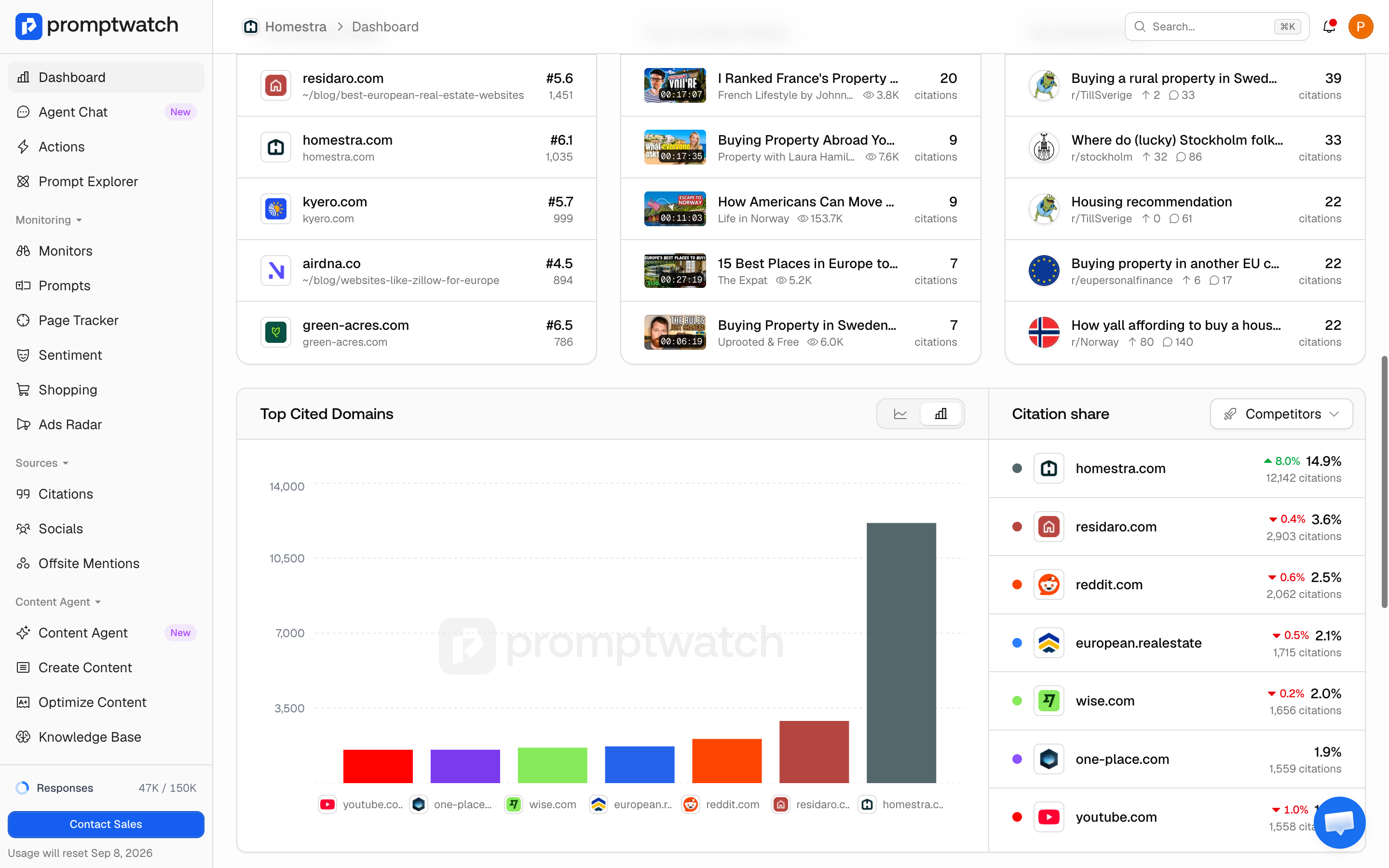Viewport: 1389px width, 868px height.
Task: Click the promptwatch logo icon
Action: click(x=28, y=27)
